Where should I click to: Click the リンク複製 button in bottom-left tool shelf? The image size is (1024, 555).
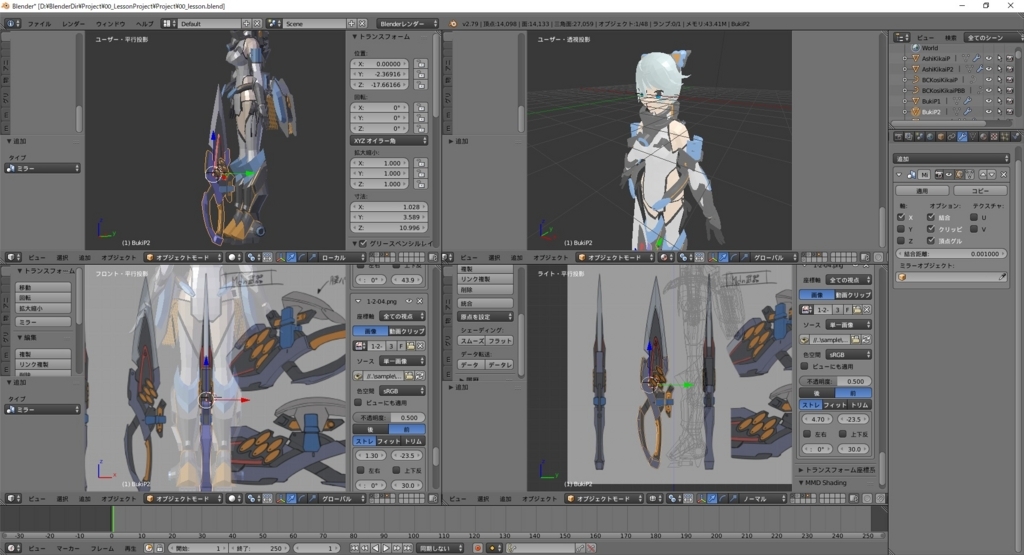(x=43, y=364)
